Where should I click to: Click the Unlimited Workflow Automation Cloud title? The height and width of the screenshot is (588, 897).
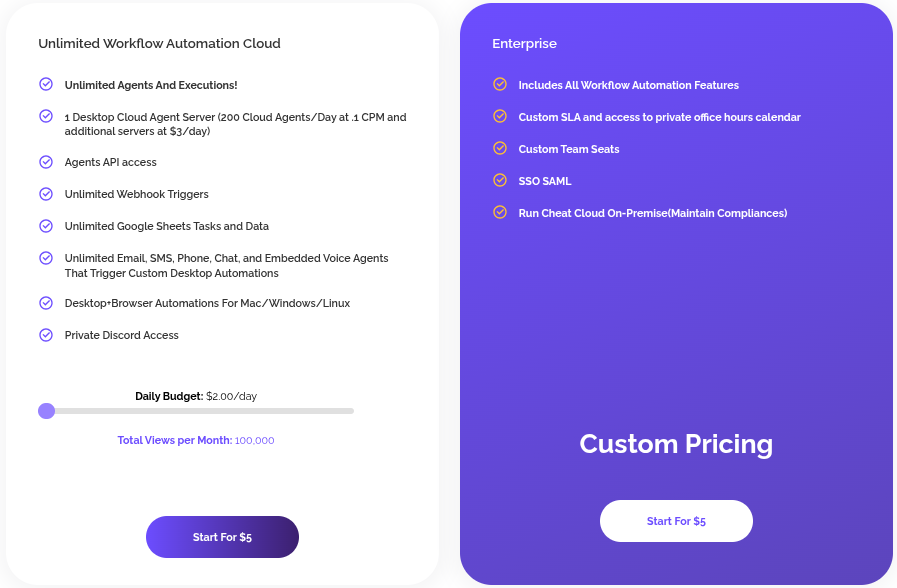(159, 43)
